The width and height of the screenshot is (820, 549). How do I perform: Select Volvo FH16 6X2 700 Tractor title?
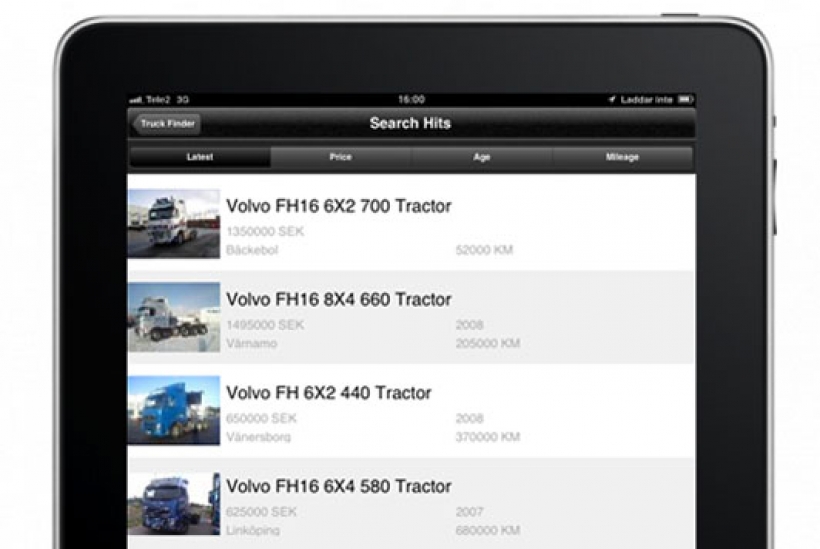pyautogui.click(x=338, y=206)
